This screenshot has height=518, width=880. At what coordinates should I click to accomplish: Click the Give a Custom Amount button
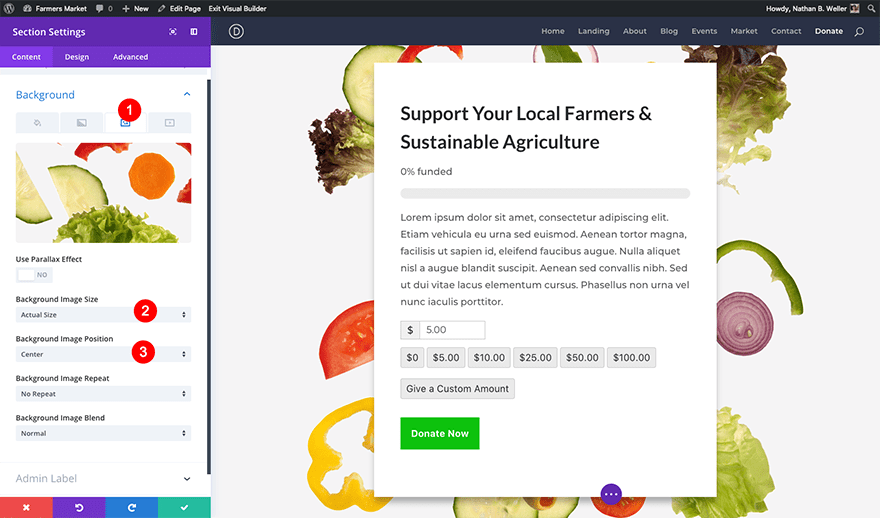[457, 389]
